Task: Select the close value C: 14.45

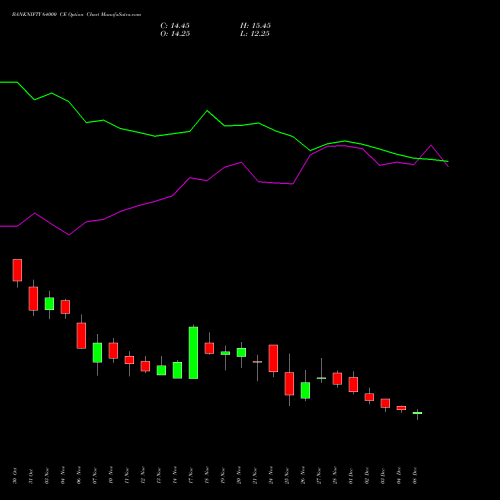Action: (175, 26)
